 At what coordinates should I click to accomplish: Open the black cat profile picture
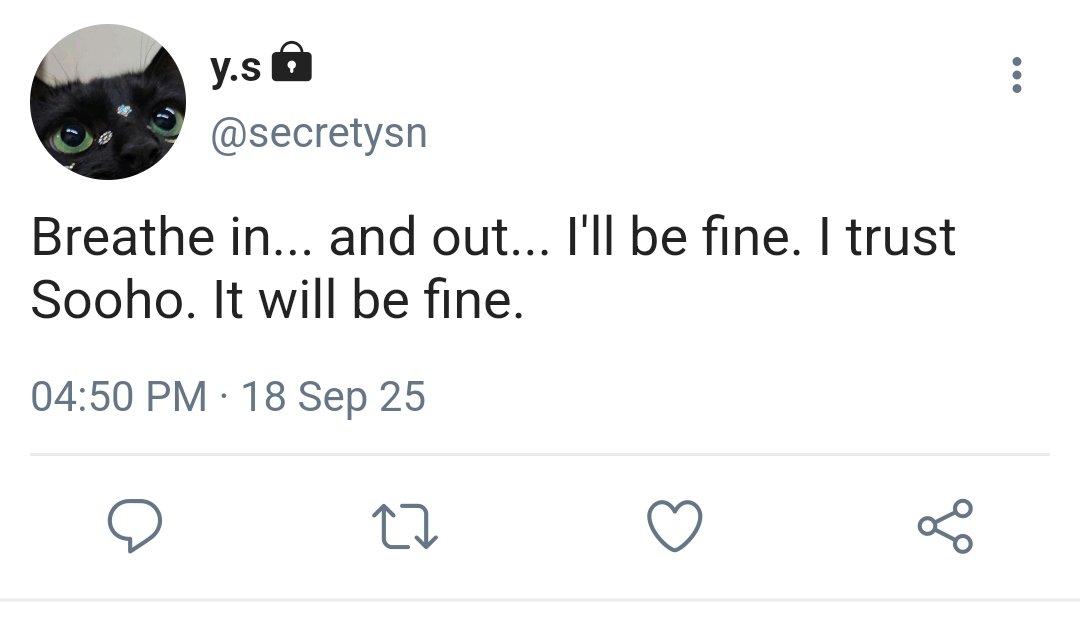108,103
